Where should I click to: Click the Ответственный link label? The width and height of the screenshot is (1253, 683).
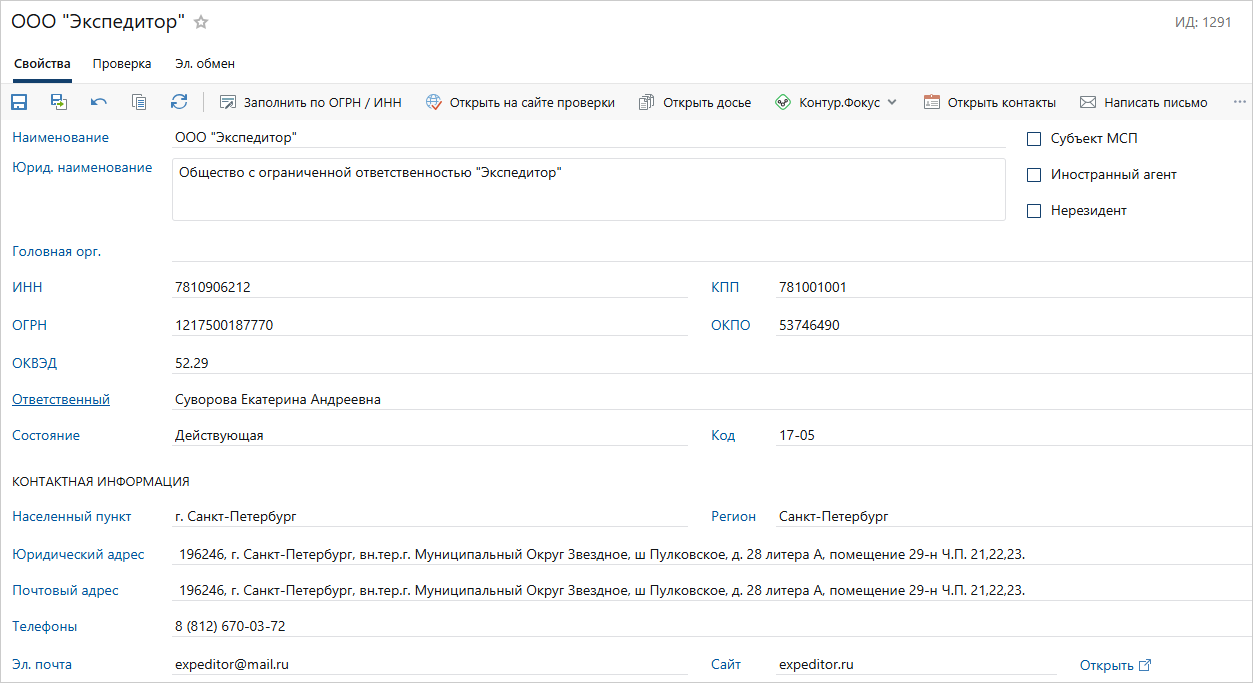point(61,400)
